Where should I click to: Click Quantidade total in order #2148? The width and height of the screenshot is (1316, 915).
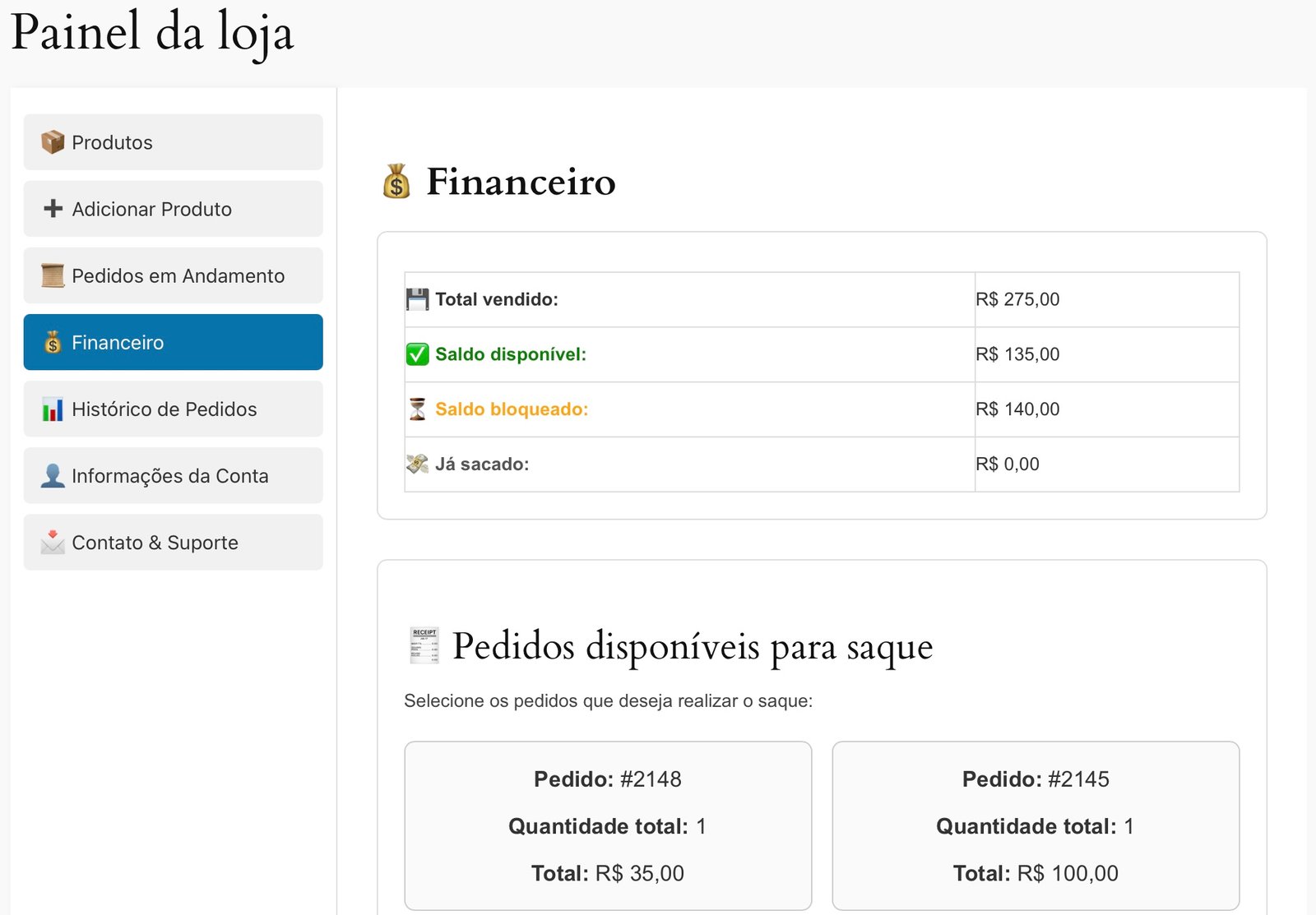(608, 826)
